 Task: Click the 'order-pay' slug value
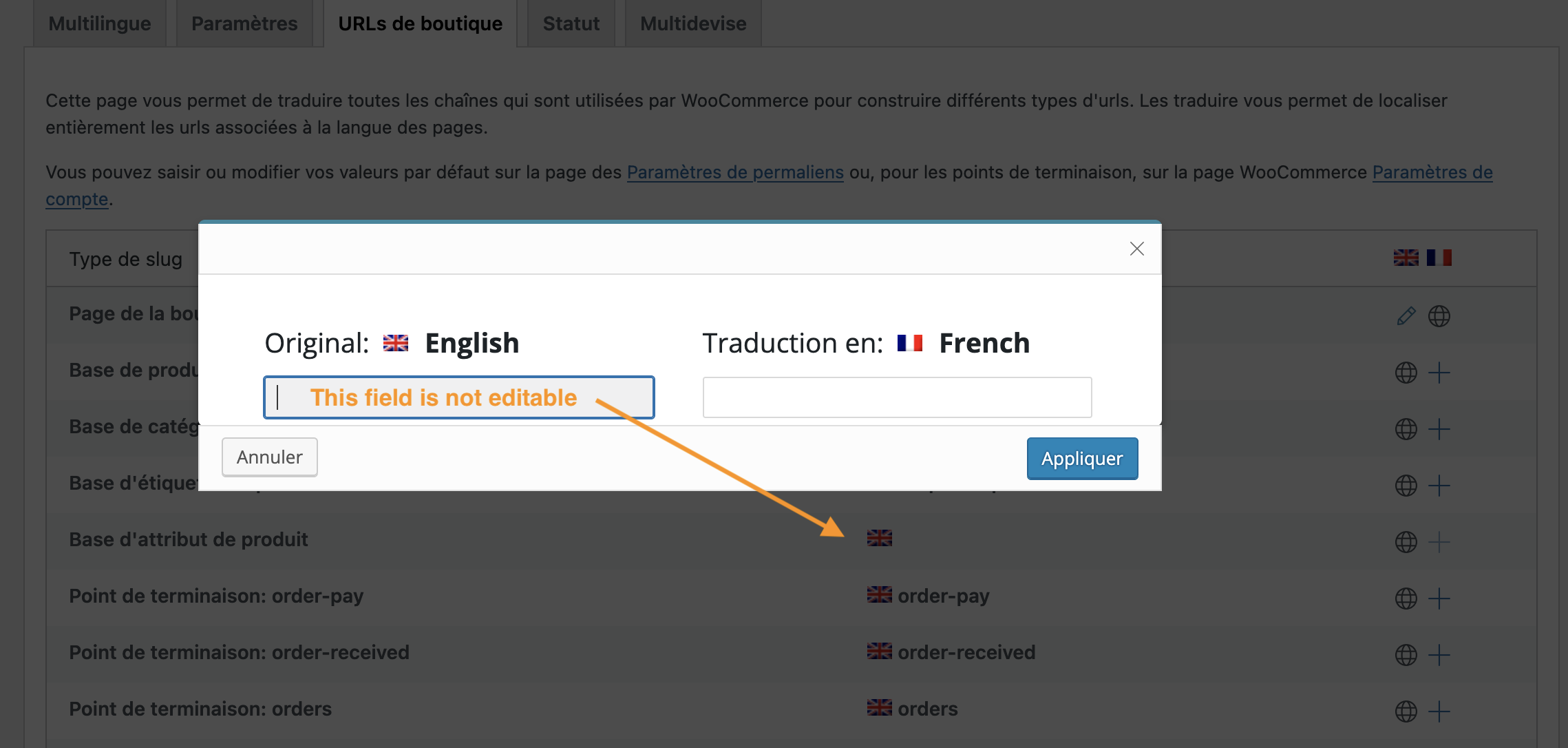coord(943,596)
